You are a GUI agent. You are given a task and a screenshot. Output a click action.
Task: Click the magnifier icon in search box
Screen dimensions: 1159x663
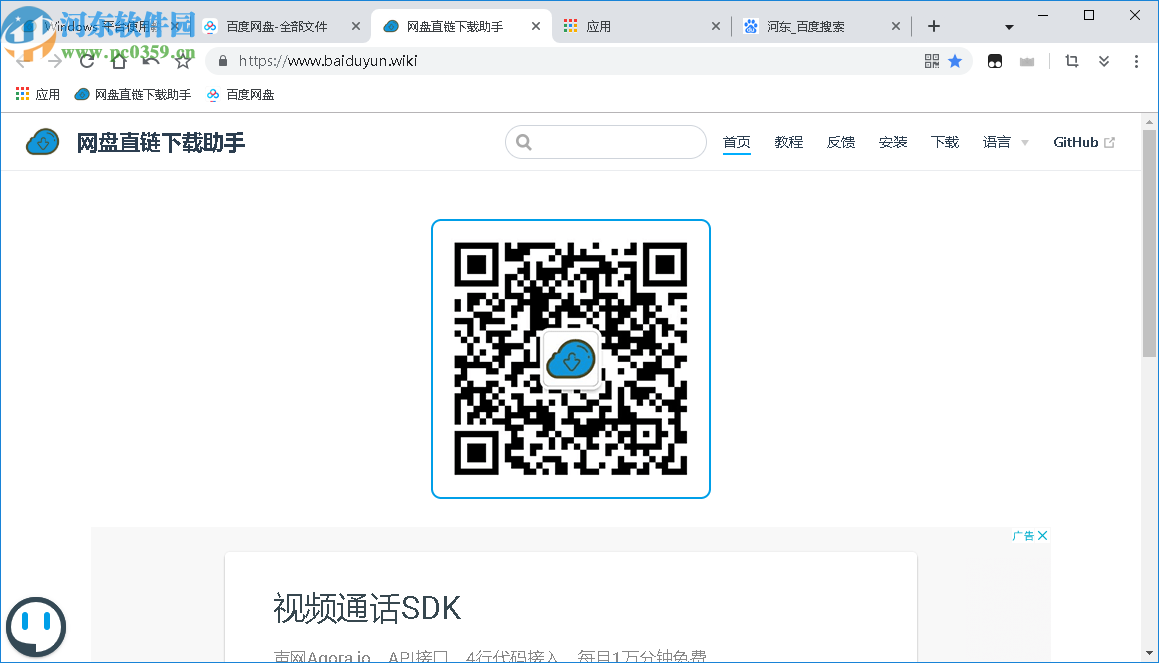click(524, 142)
